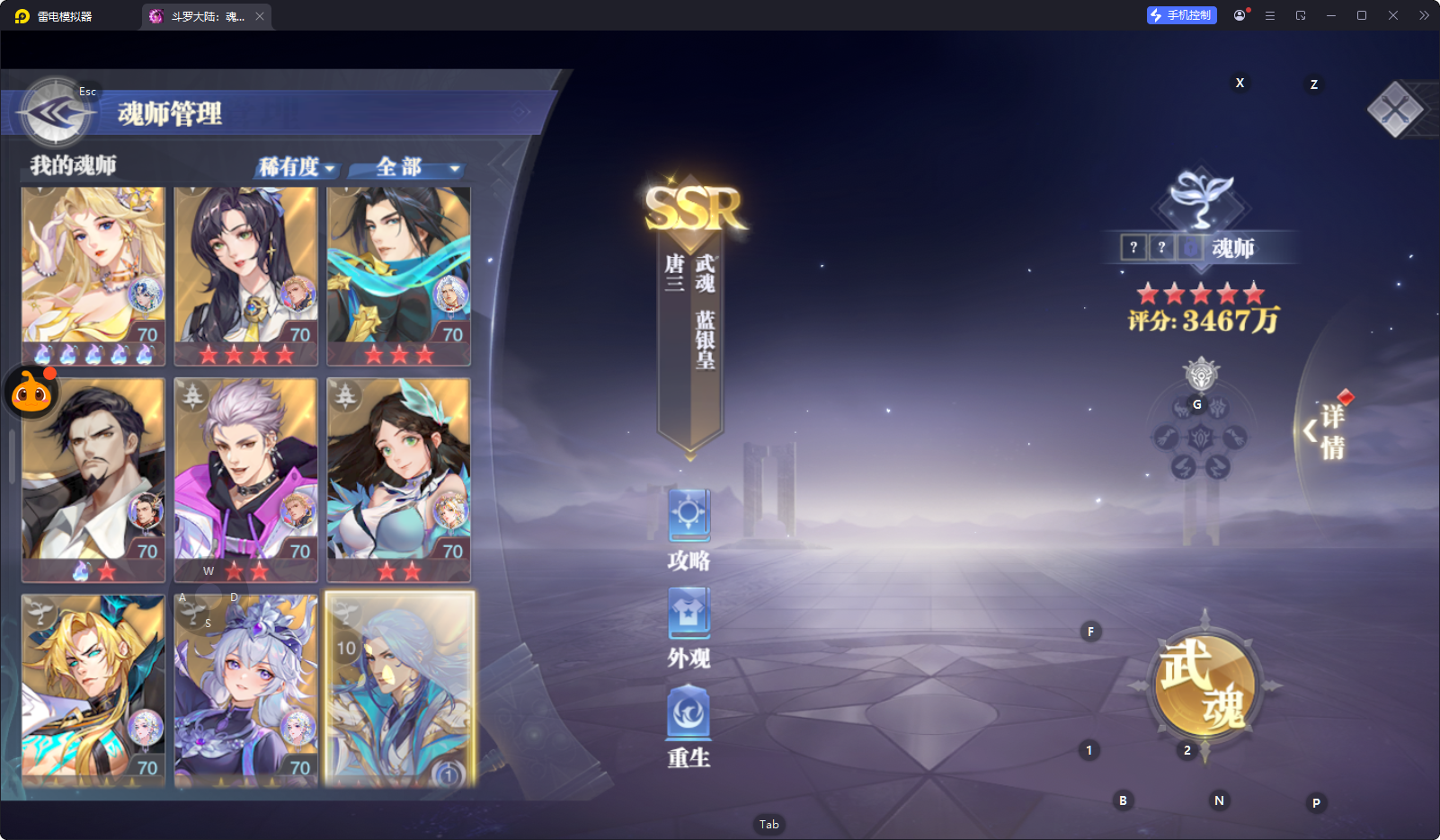Open the emulator user account icon
Screen dimensions: 1440x840
pyautogui.click(x=1240, y=15)
